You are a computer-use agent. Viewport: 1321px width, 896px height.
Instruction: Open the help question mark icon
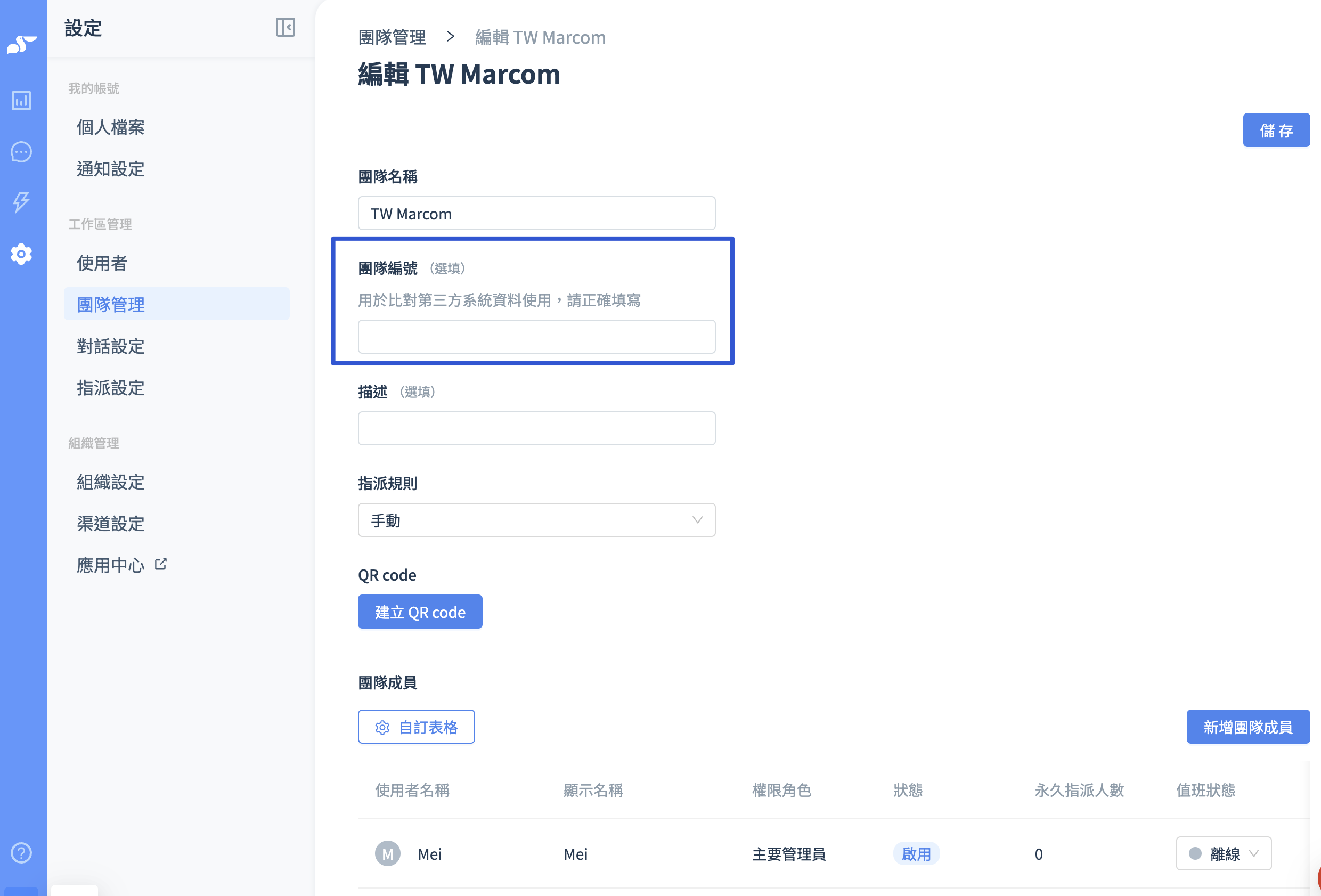22,852
